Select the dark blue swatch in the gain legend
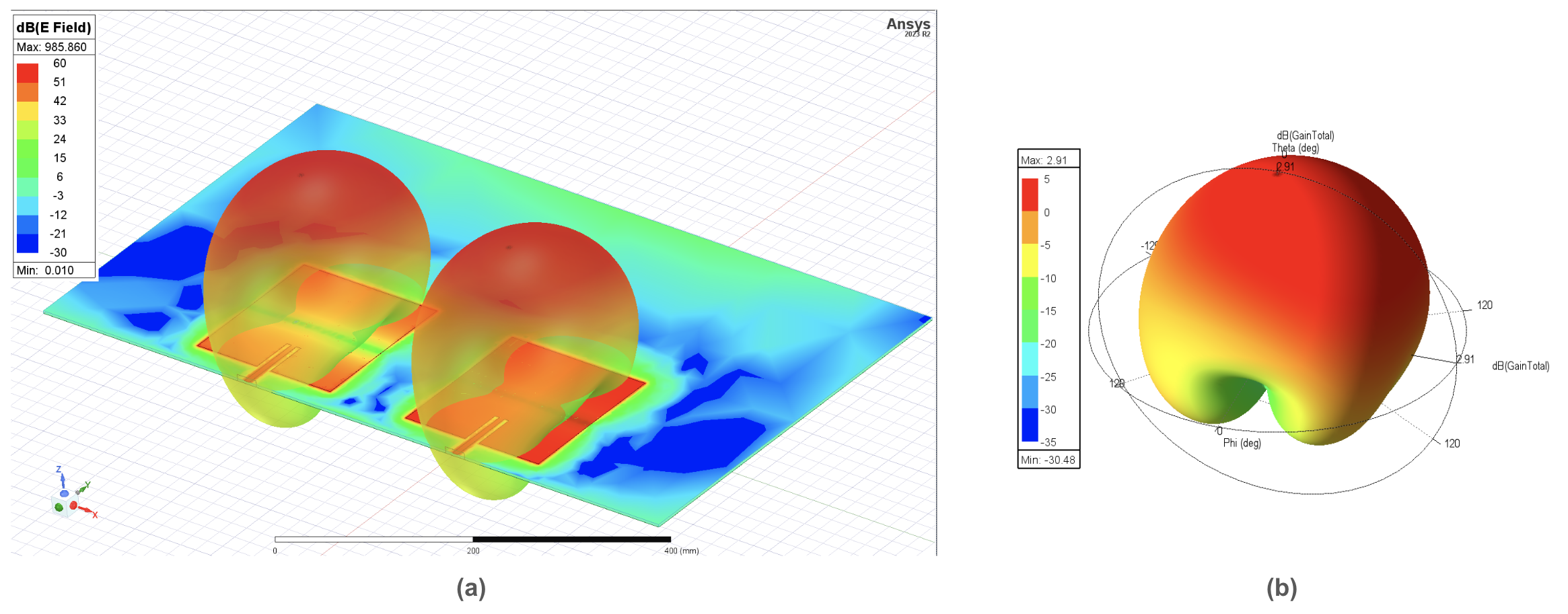The image size is (1568, 614). pyautogui.click(x=1030, y=425)
